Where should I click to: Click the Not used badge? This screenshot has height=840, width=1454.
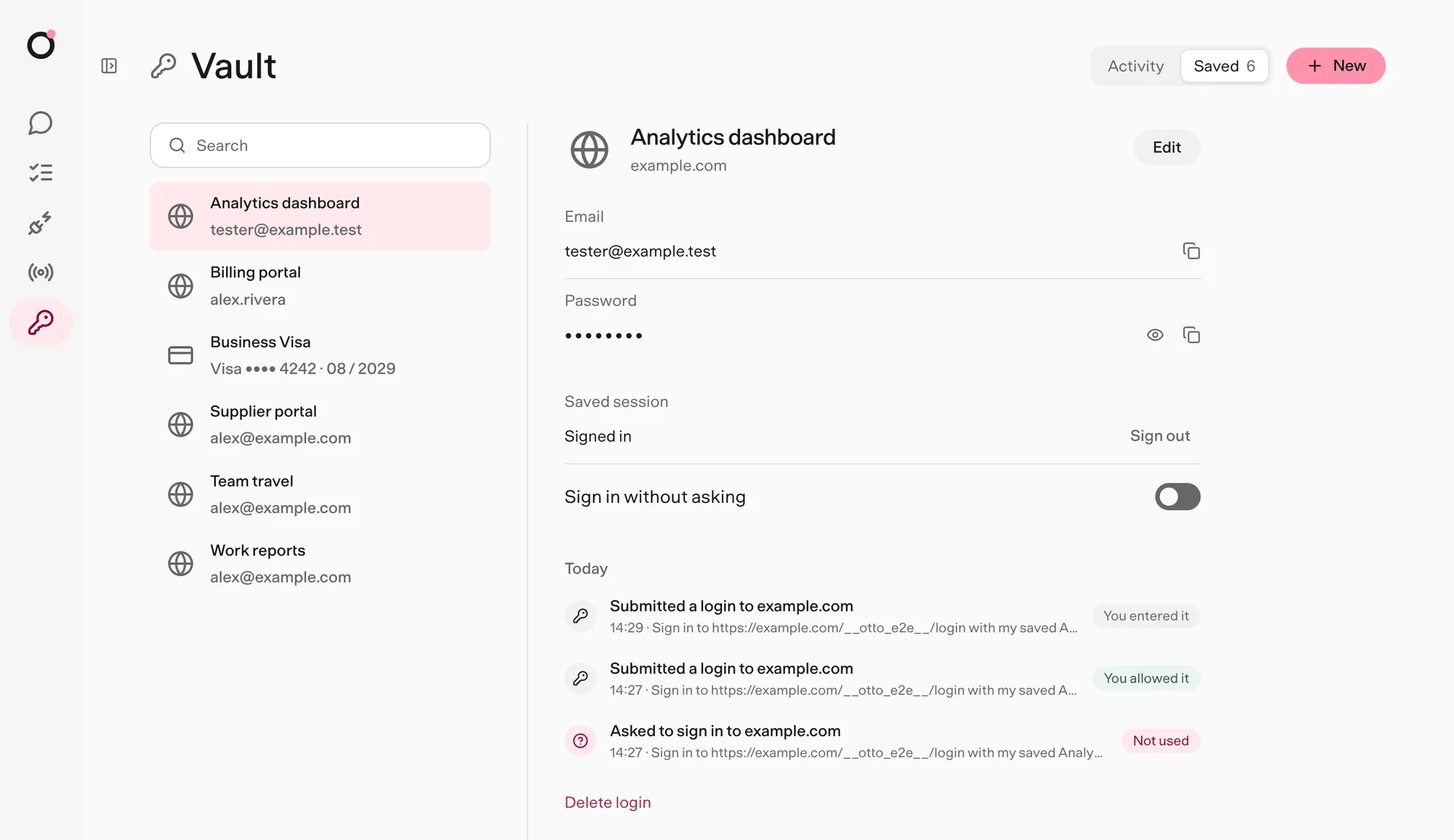[1160, 740]
